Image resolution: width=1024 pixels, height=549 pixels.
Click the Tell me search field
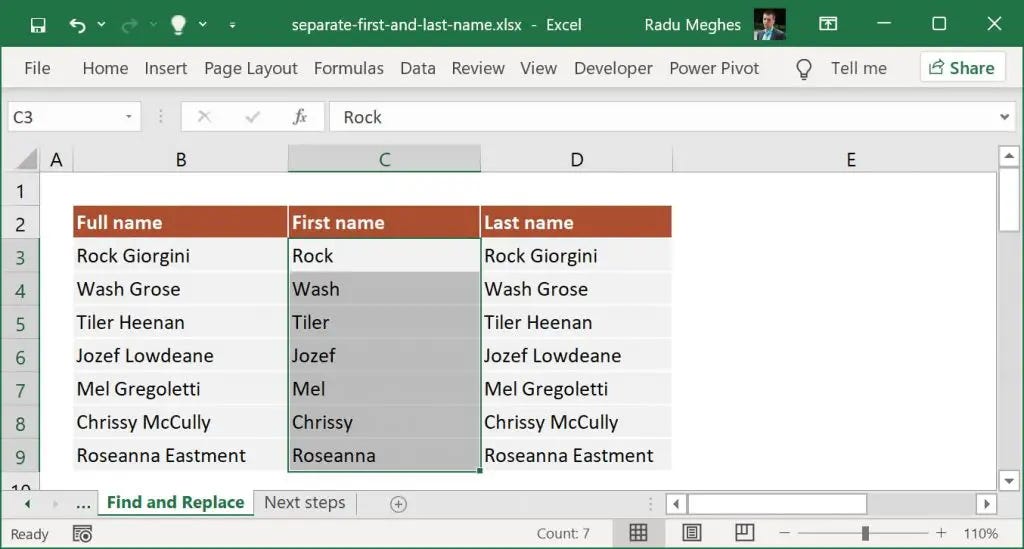(x=858, y=68)
